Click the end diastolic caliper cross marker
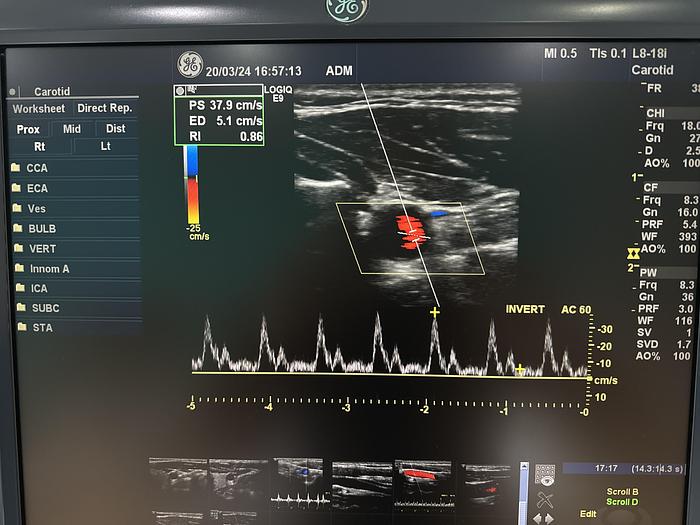This screenshot has height=525, width=700. click(x=520, y=370)
